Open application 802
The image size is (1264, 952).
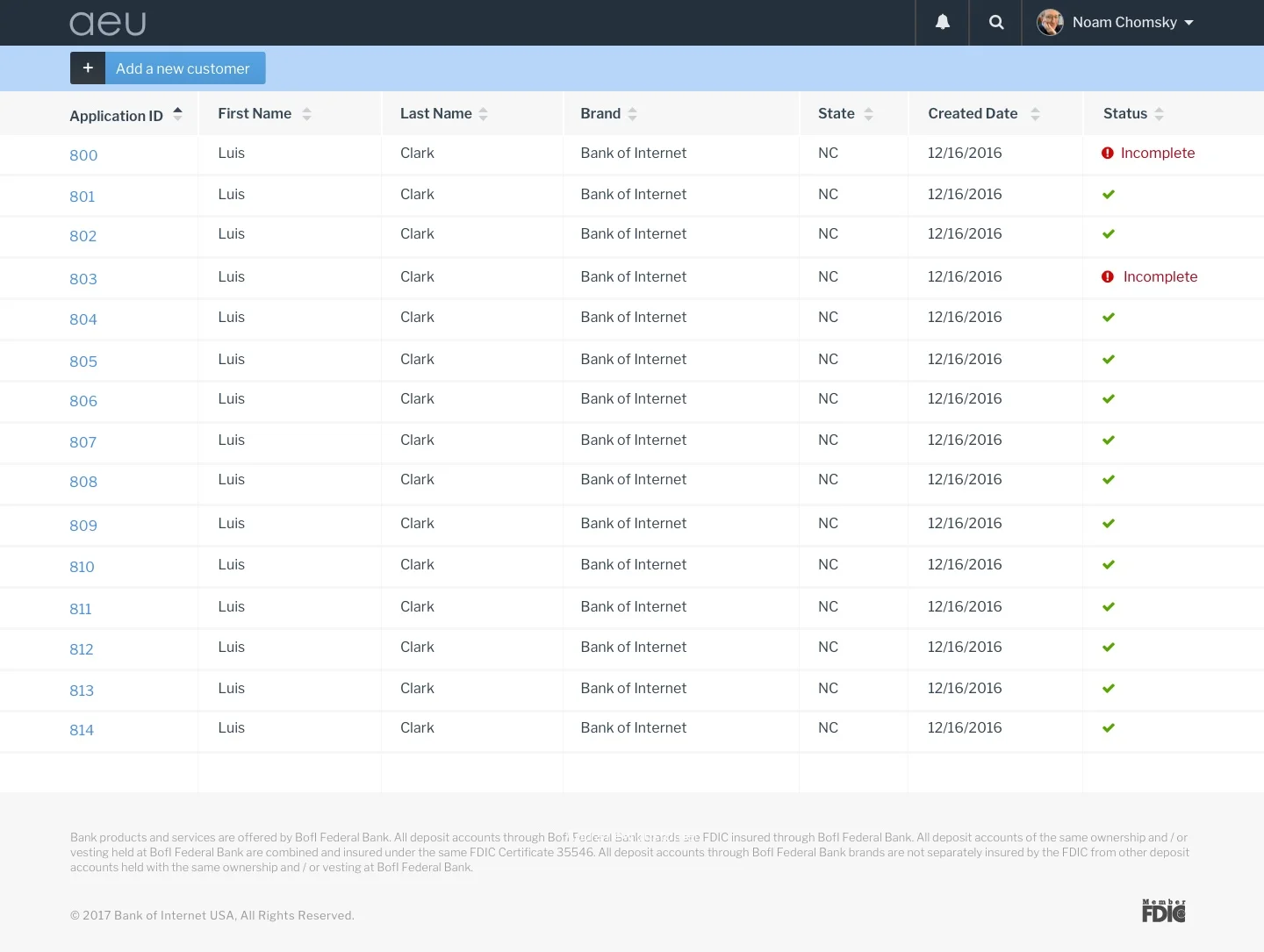(83, 236)
